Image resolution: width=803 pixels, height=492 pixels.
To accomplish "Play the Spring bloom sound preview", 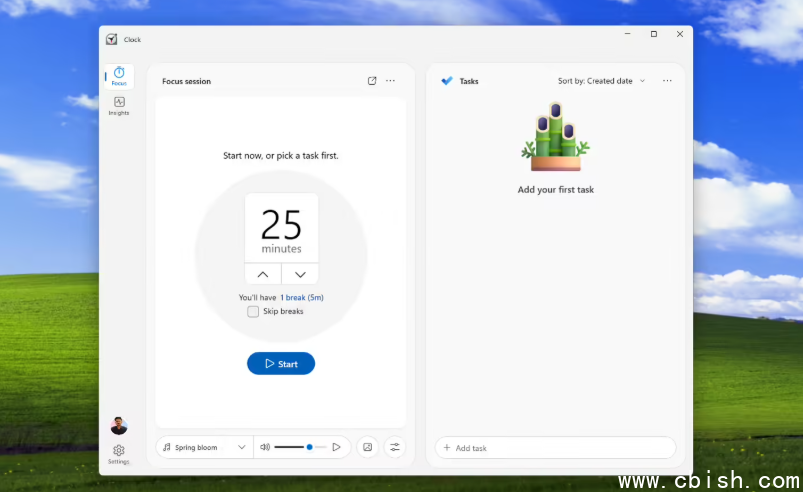I will point(337,447).
